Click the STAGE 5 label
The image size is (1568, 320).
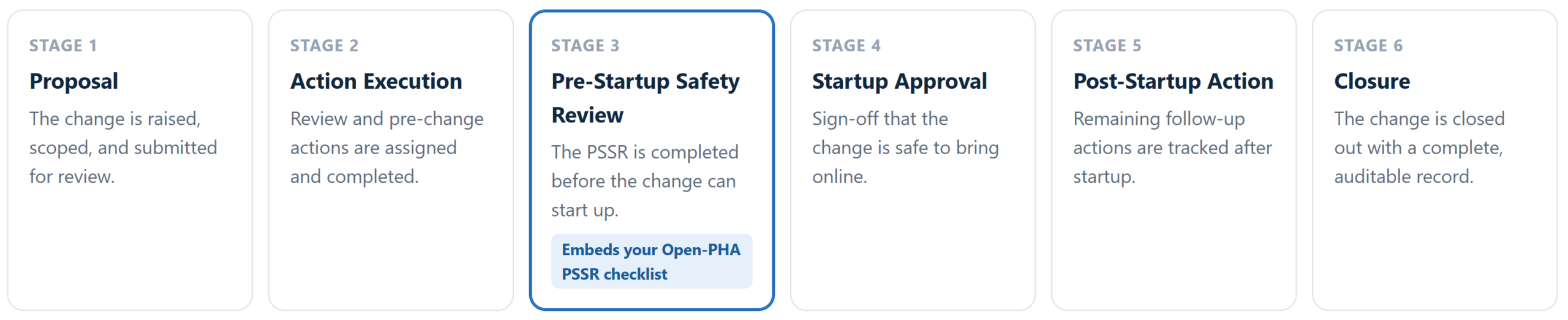1107,45
